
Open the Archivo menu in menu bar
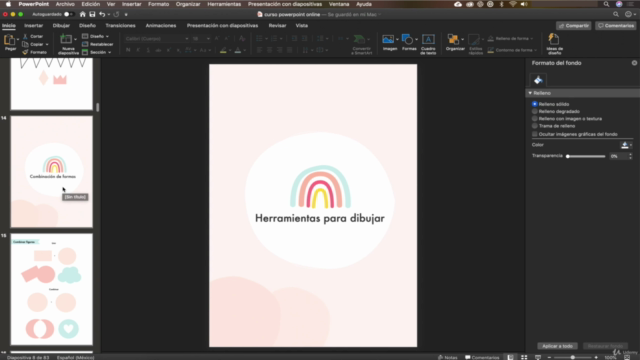pyautogui.click(x=65, y=4)
